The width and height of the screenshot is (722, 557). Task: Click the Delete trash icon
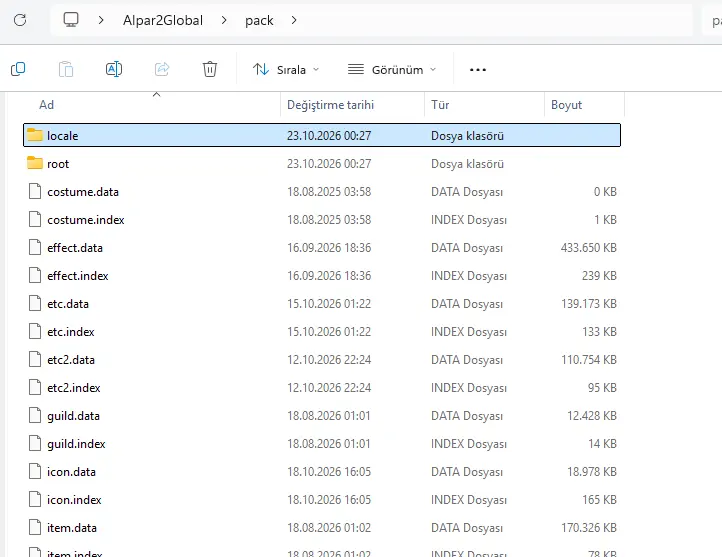[x=210, y=69]
